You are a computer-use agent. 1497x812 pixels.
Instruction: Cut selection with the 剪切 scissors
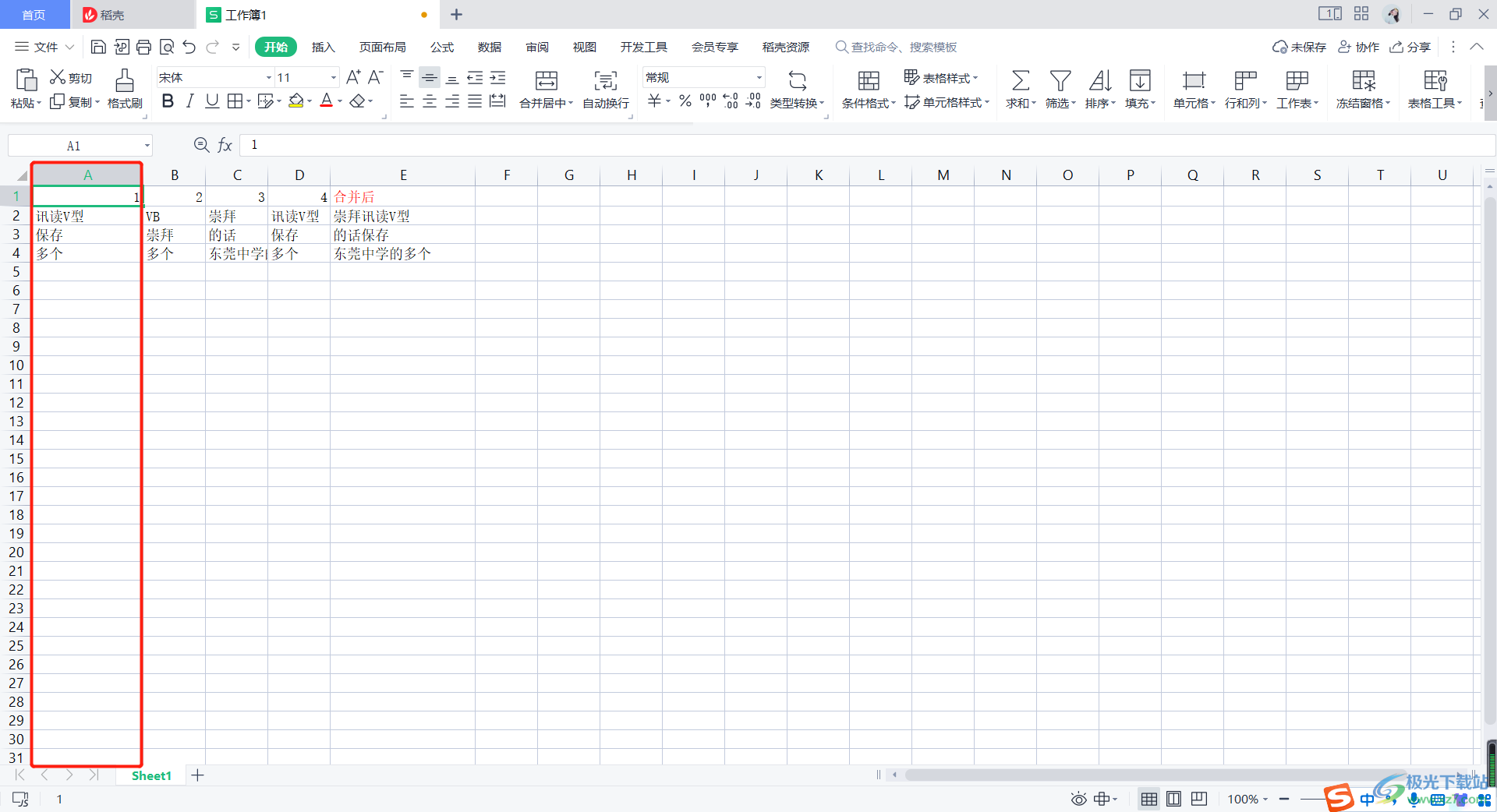[x=71, y=77]
